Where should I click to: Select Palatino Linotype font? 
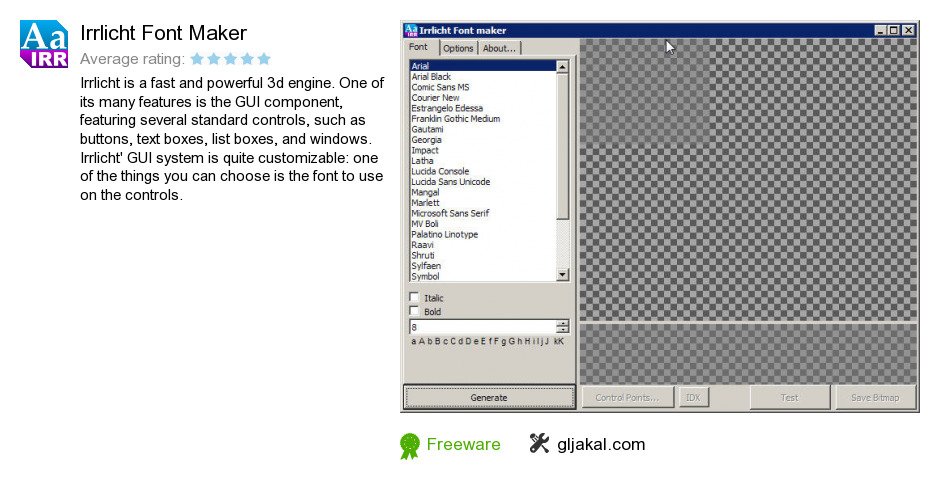(x=483, y=234)
